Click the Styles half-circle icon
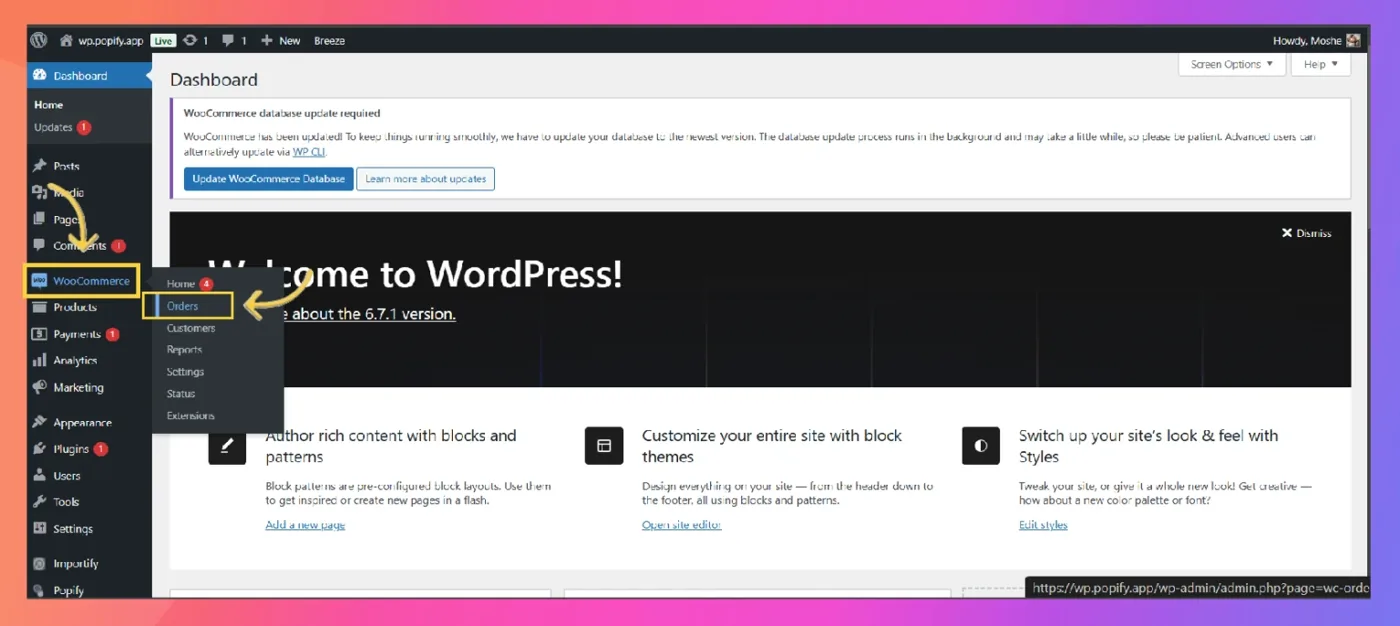Screen dimensions: 1400x626 click(981, 446)
